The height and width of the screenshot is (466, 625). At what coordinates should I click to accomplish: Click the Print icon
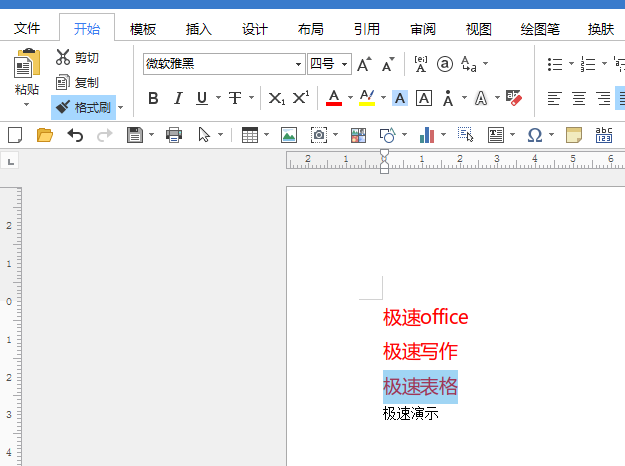[x=174, y=135]
